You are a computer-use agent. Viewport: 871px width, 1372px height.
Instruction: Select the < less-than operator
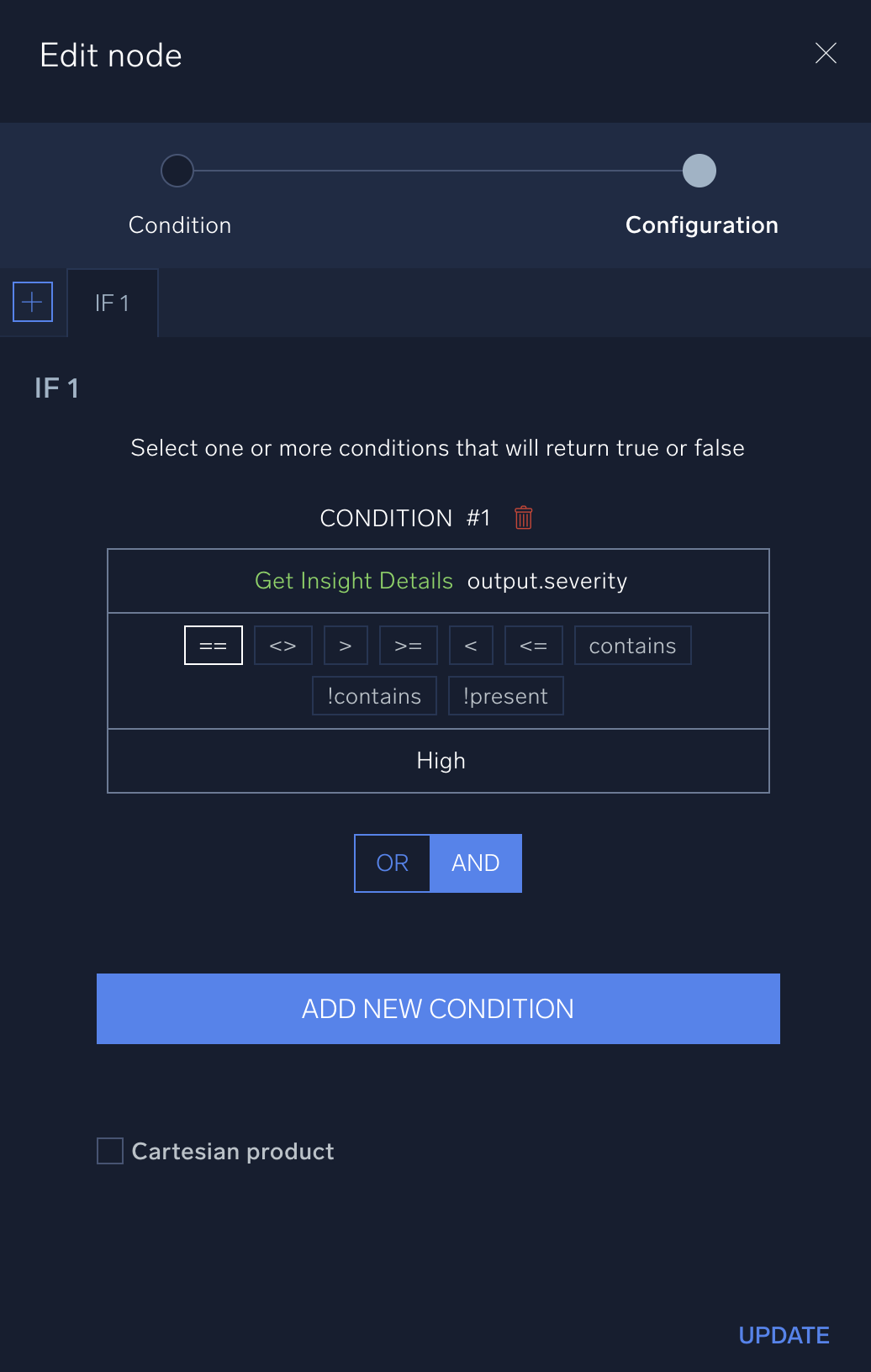pos(471,645)
